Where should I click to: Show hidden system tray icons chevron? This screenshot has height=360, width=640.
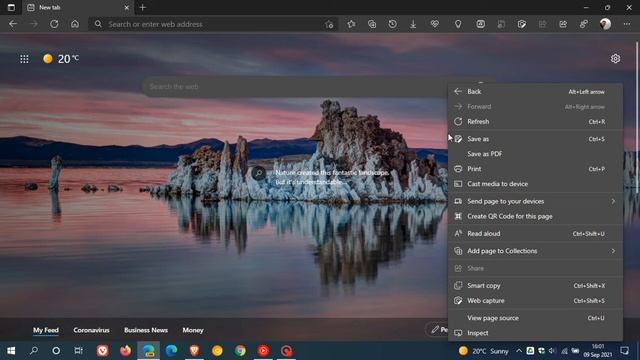tap(518, 351)
